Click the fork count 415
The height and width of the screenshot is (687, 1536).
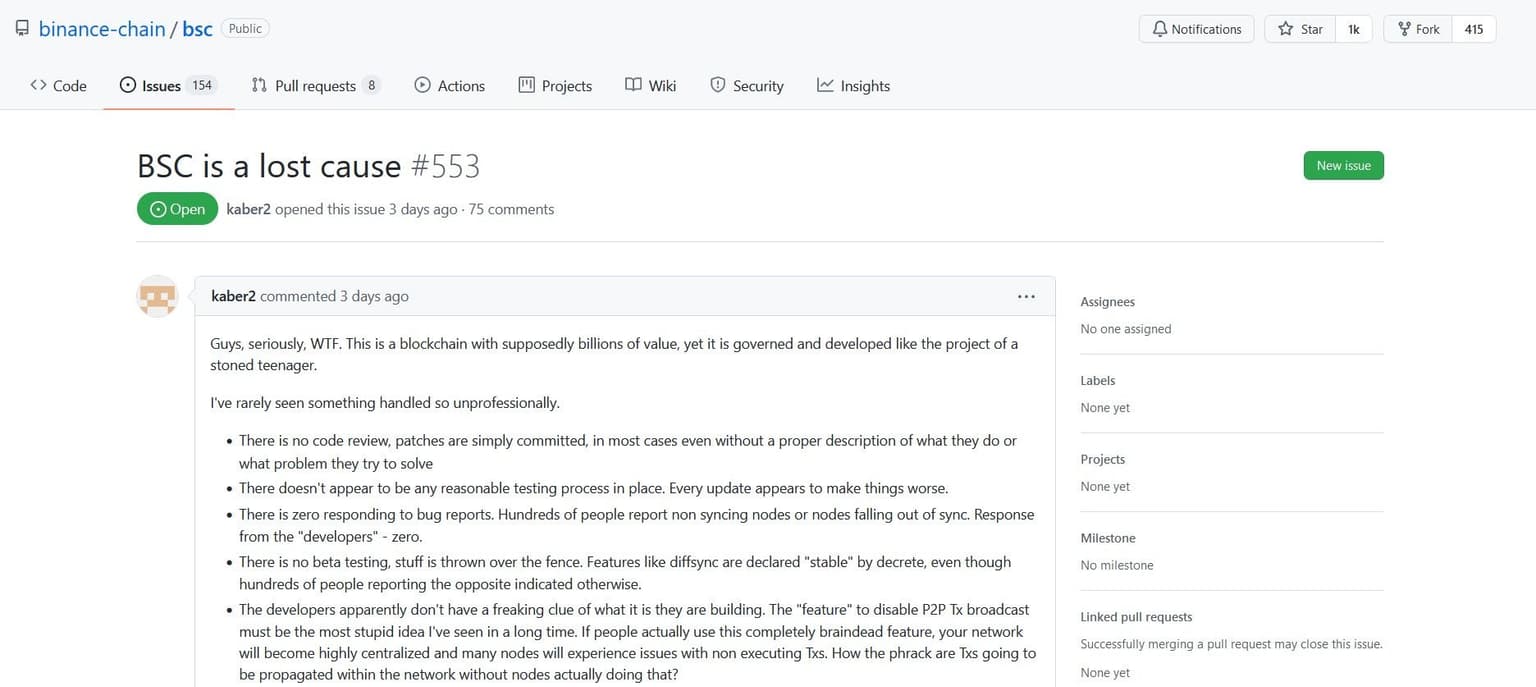1474,29
